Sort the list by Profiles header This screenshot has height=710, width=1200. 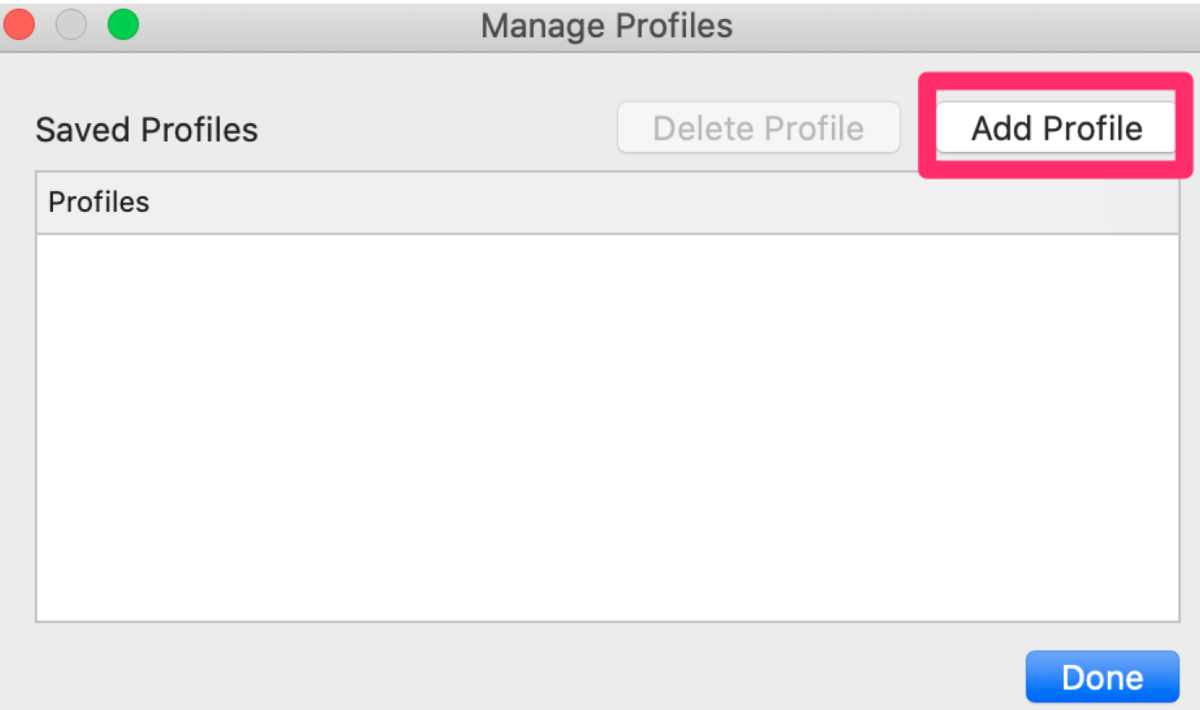tap(607, 203)
